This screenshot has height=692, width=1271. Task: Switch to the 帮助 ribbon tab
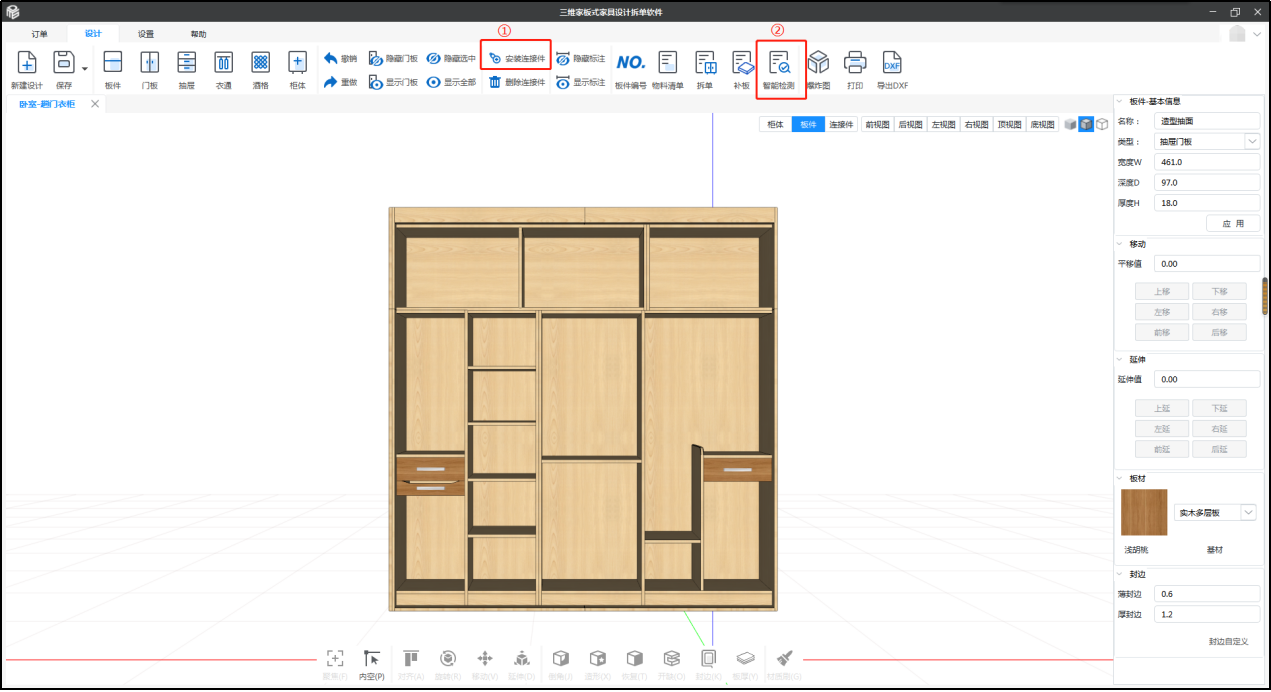pyautogui.click(x=199, y=33)
